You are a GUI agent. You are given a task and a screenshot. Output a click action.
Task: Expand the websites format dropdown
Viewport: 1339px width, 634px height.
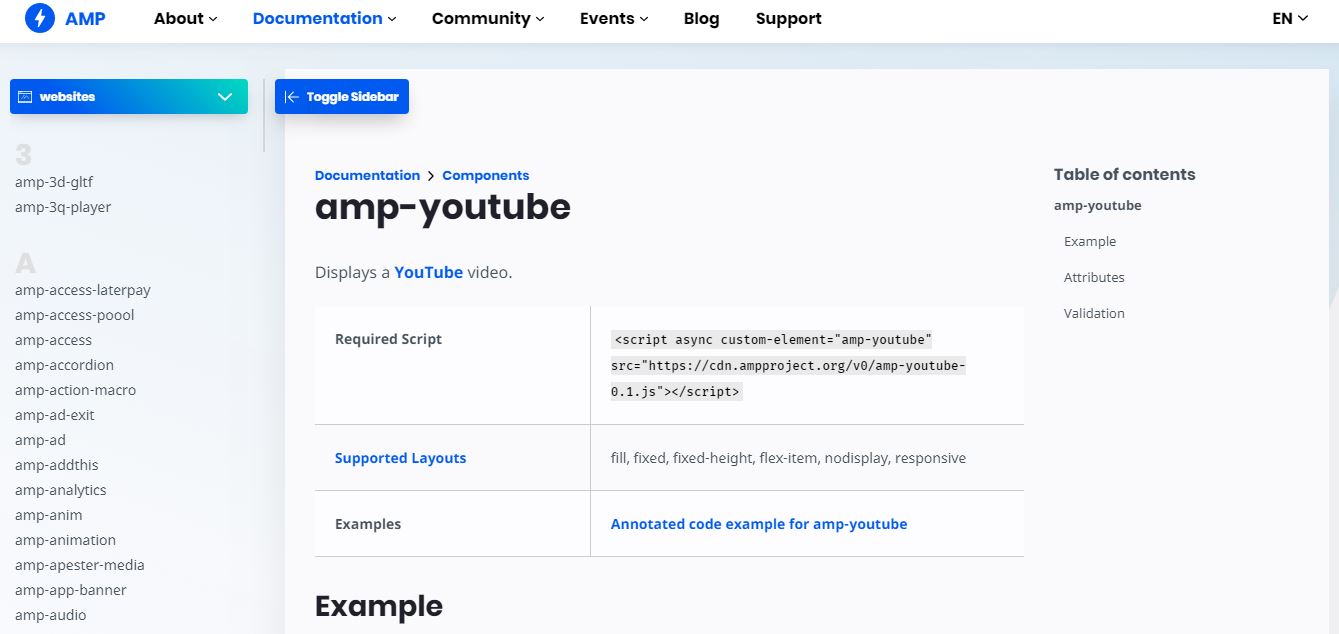129,97
